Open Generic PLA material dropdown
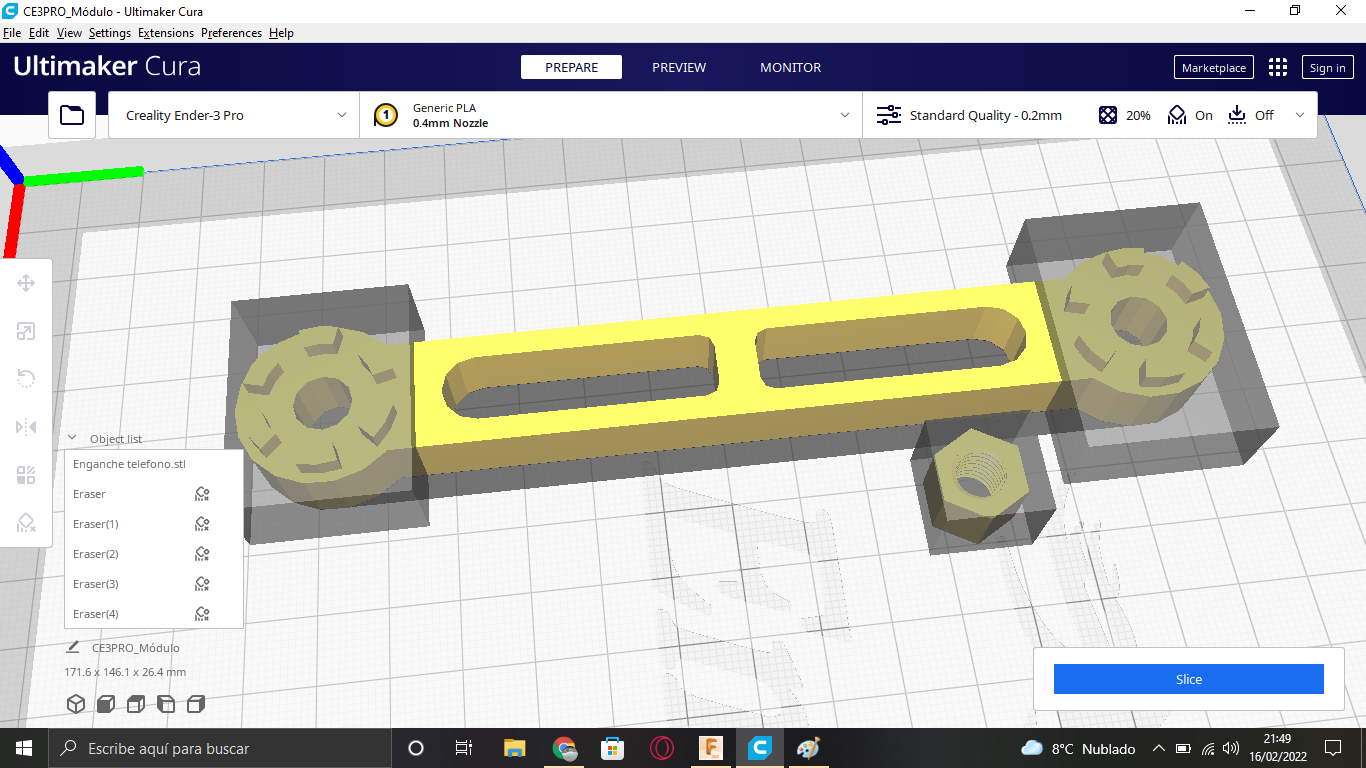The width and height of the screenshot is (1366, 768). point(611,115)
